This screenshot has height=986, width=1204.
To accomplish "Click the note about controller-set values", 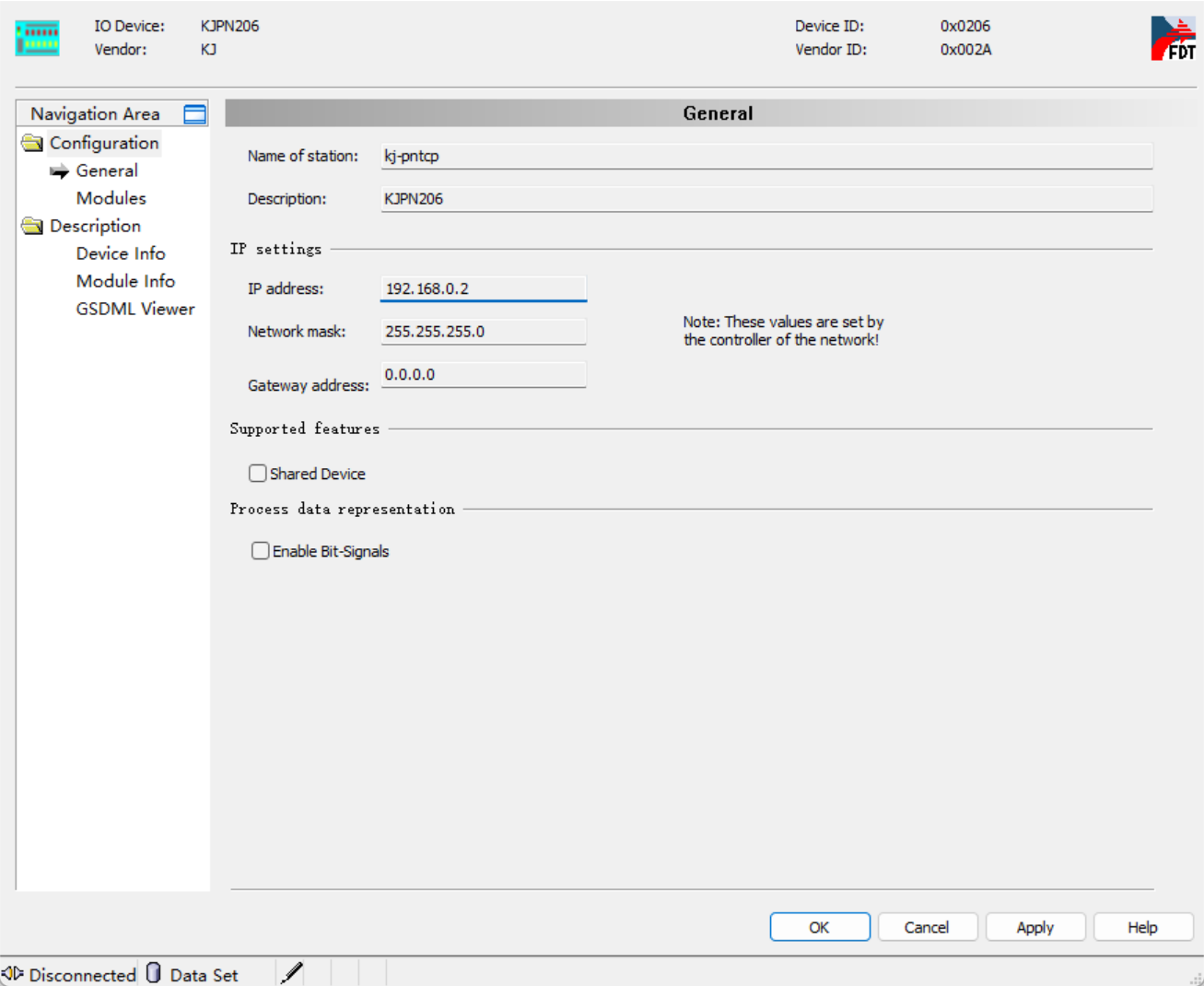I will click(783, 331).
